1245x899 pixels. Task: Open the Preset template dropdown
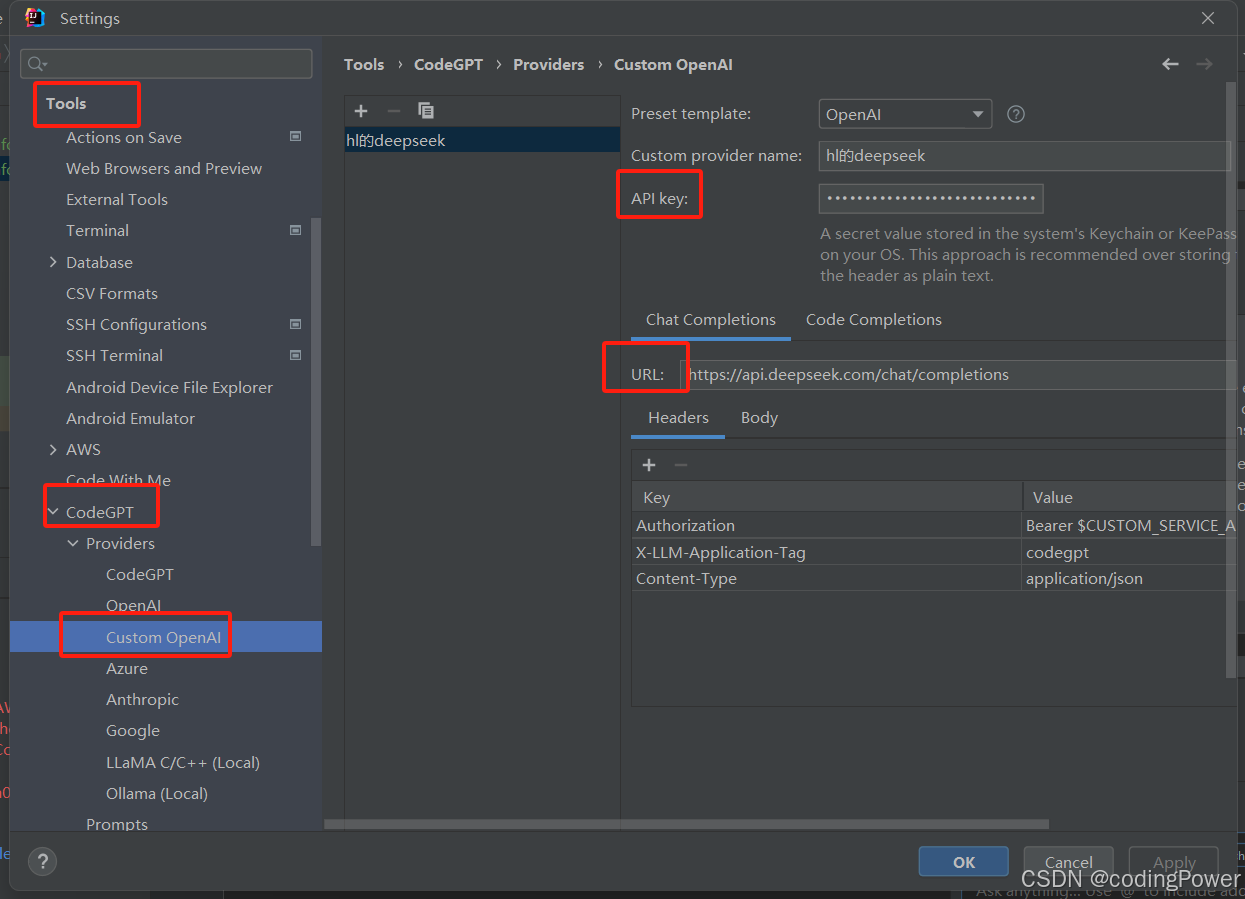(905, 114)
